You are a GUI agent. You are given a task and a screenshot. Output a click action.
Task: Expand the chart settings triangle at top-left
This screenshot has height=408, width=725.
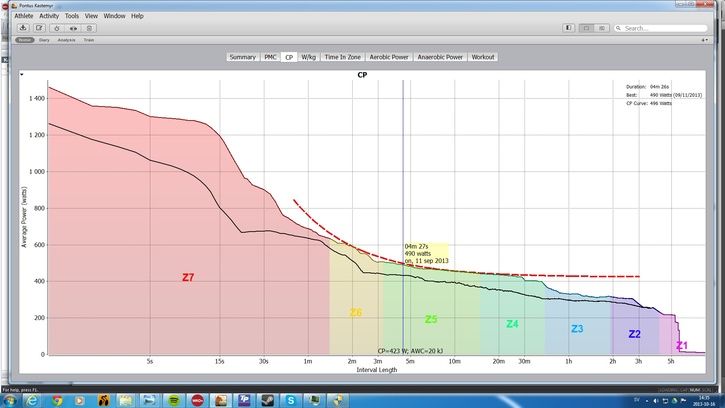tap(23, 74)
